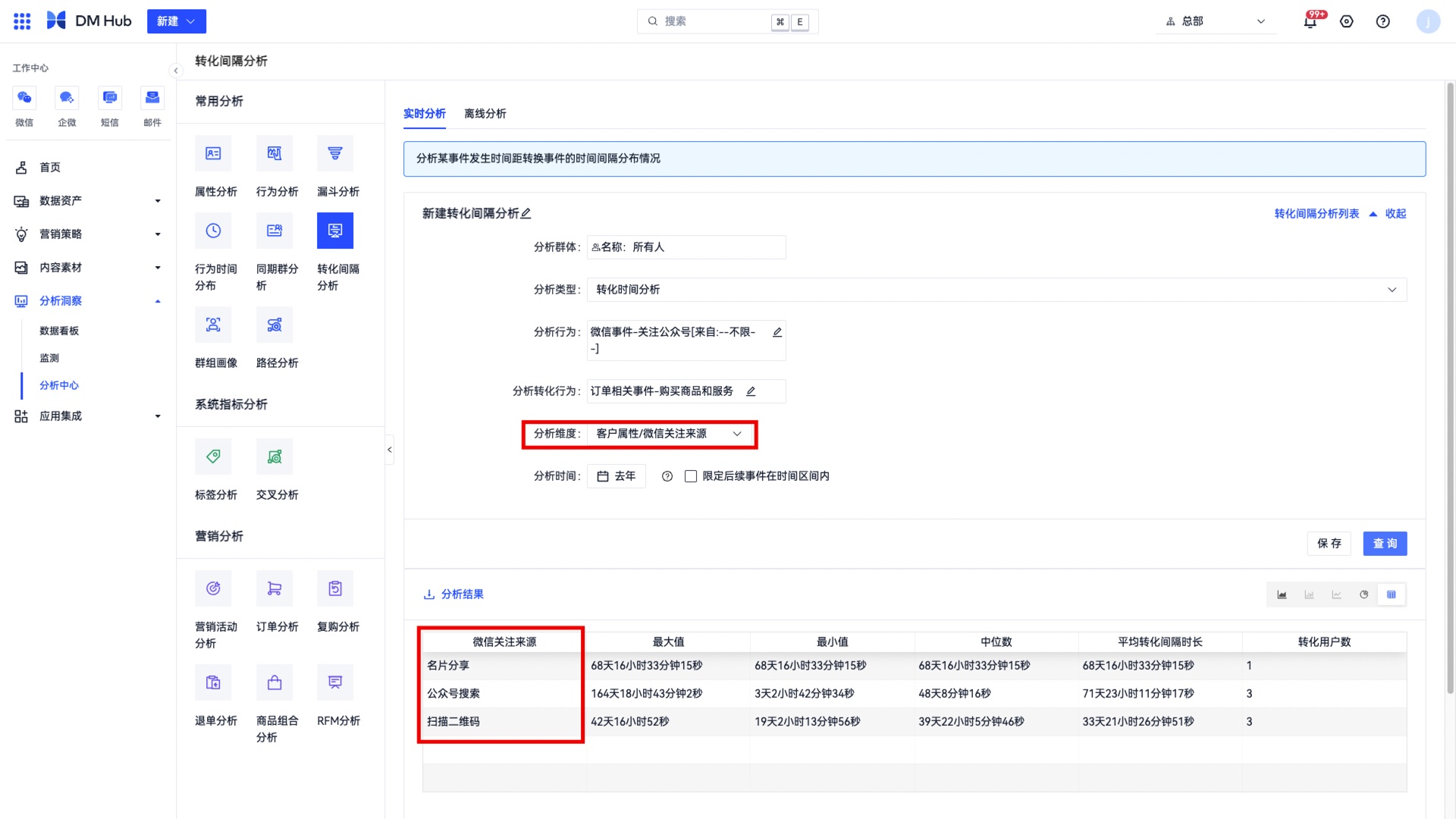Switch result view to area chart
Screen dimensions: 1456x819
tap(1282, 595)
